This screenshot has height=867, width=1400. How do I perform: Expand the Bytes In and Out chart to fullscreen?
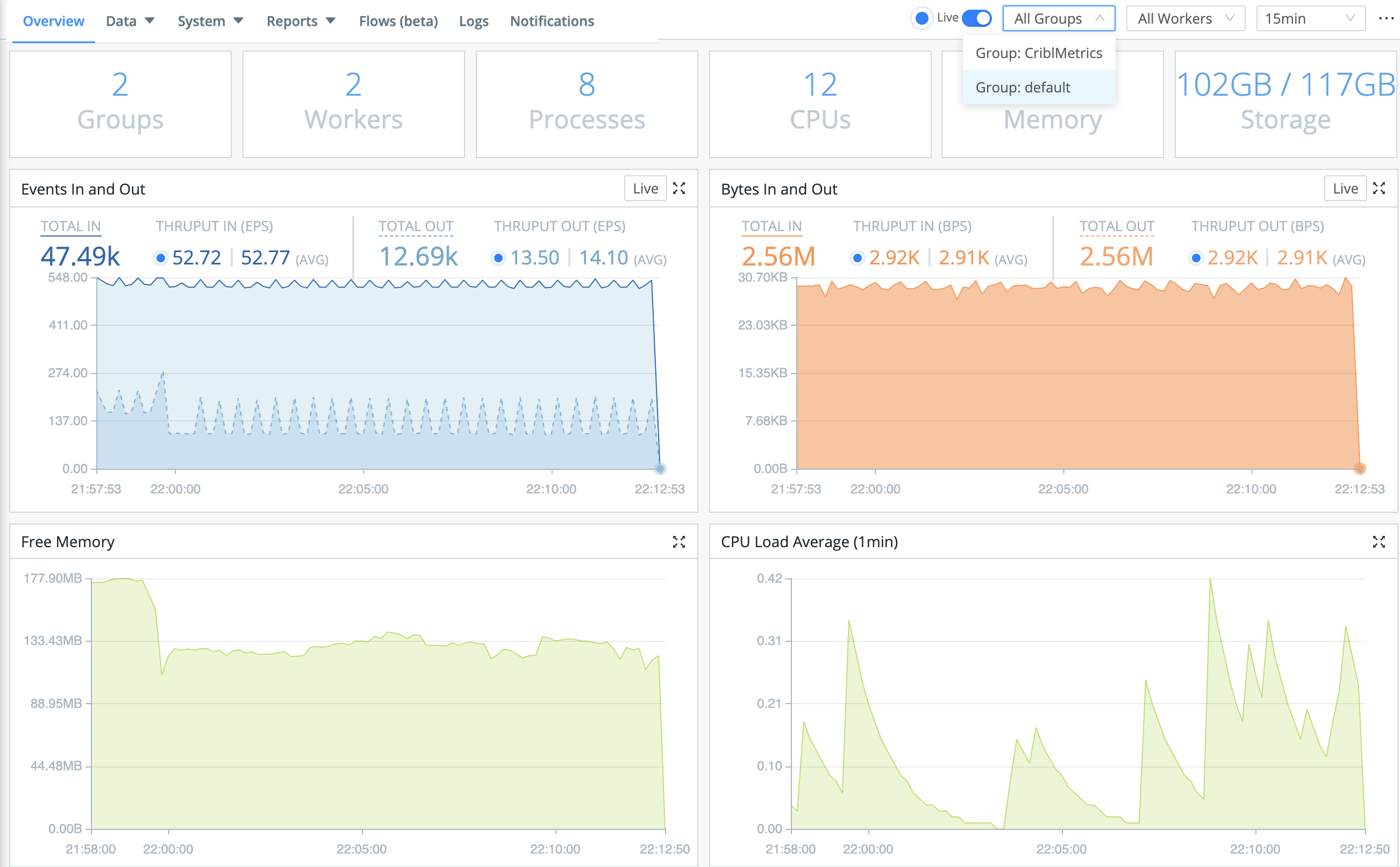pos(1380,188)
